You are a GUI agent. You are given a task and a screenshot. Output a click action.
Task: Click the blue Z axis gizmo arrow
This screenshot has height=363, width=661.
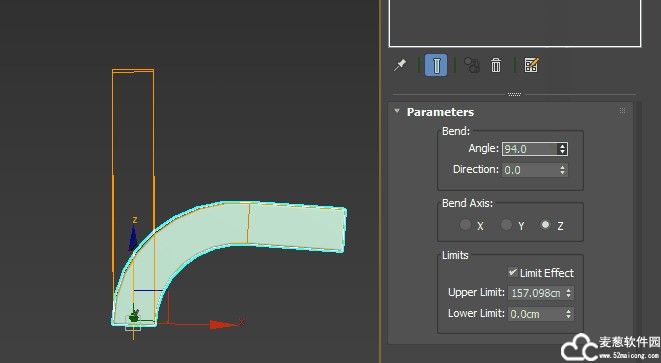pos(133,238)
